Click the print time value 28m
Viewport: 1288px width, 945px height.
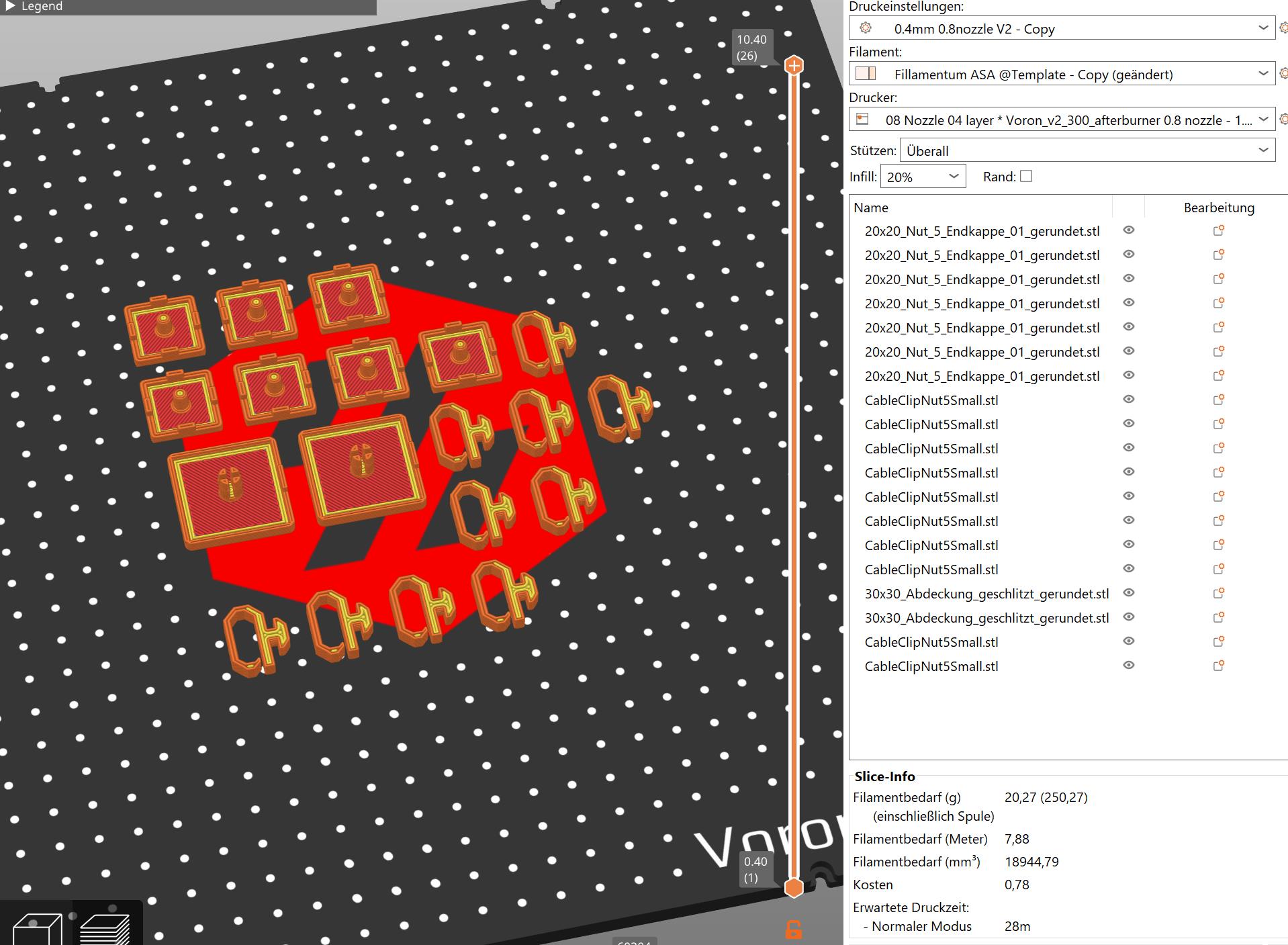pyautogui.click(x=1017, y=926)
